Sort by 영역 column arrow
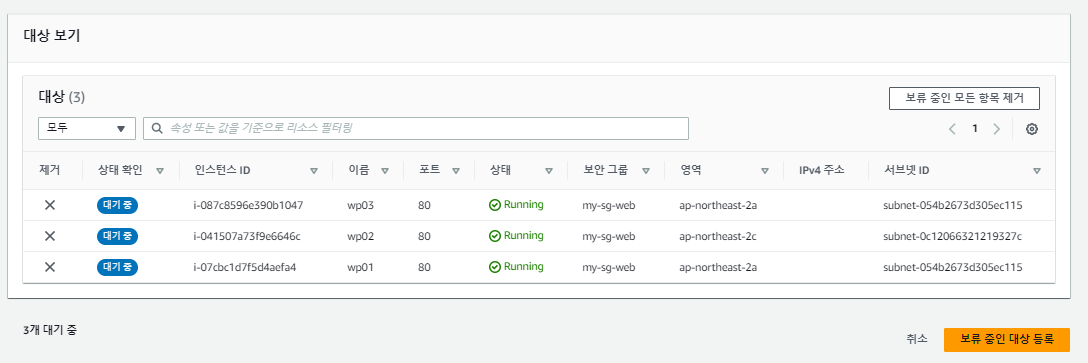The height and width of the screenshot is (363, 1088). tap(765, 171)
